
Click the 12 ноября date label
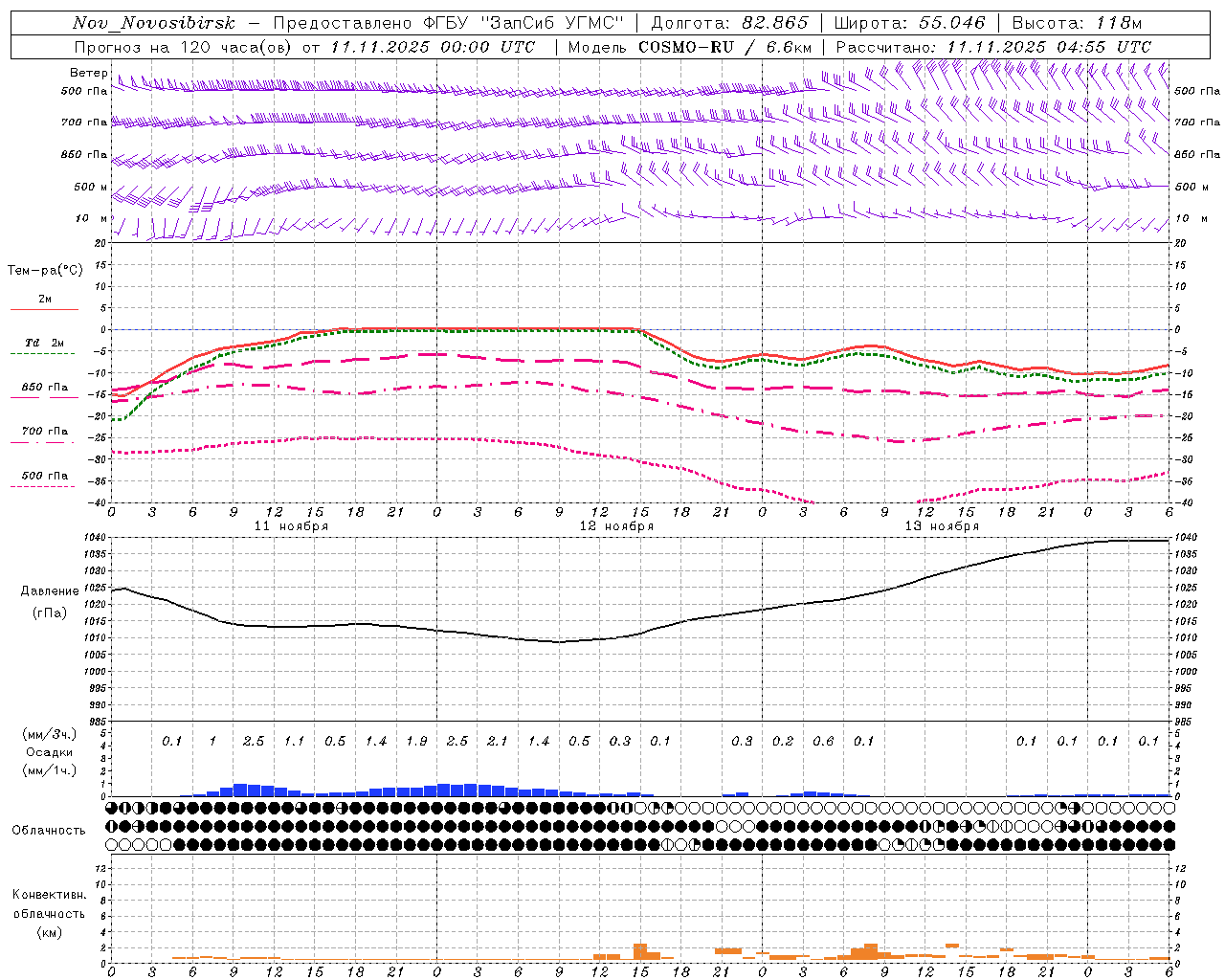point(616,526)
